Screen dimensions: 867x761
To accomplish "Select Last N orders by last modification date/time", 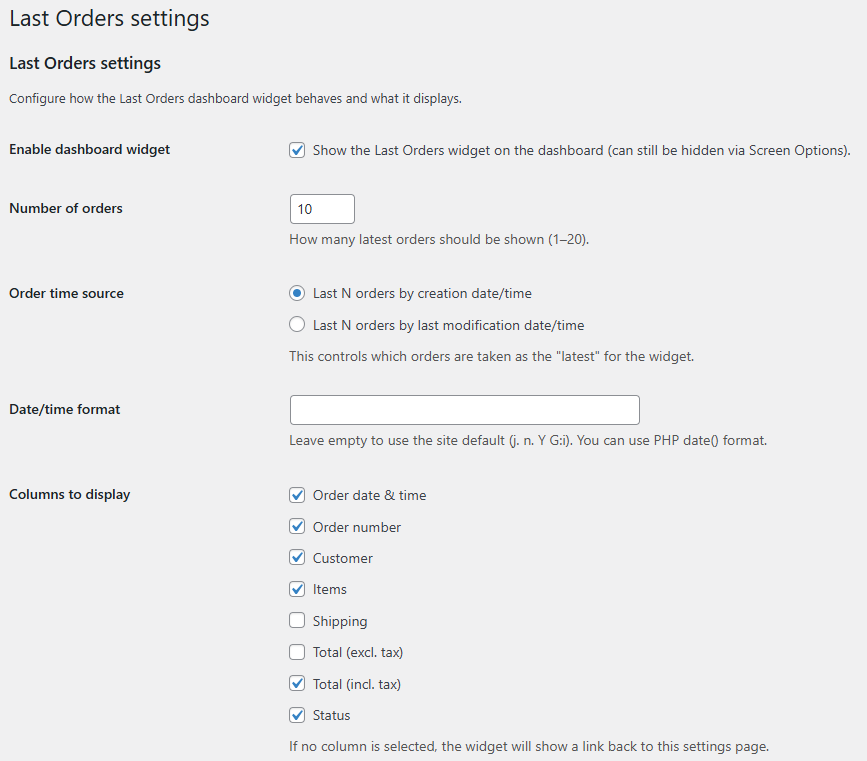I will coord(297,325).
